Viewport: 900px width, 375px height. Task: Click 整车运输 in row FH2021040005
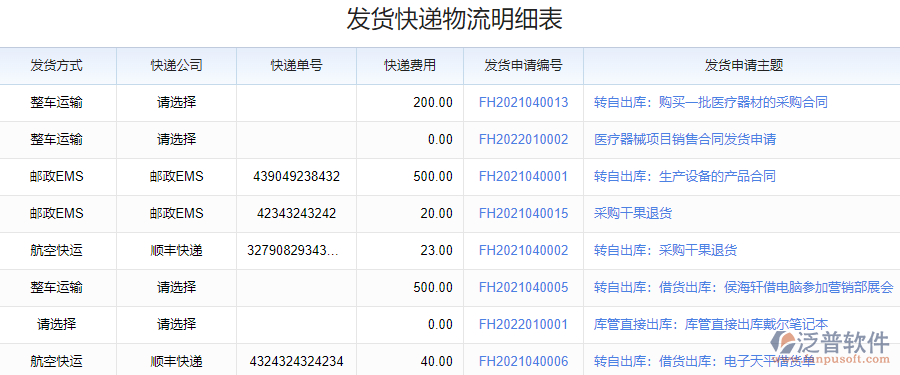coord(56,287)
